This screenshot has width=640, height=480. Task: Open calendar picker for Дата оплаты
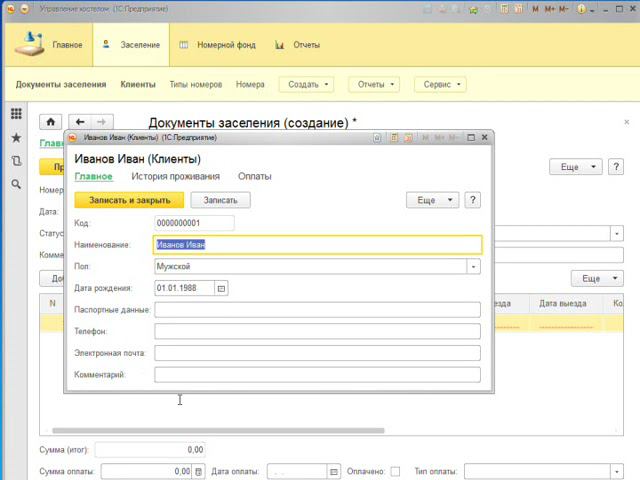[333, 471]
